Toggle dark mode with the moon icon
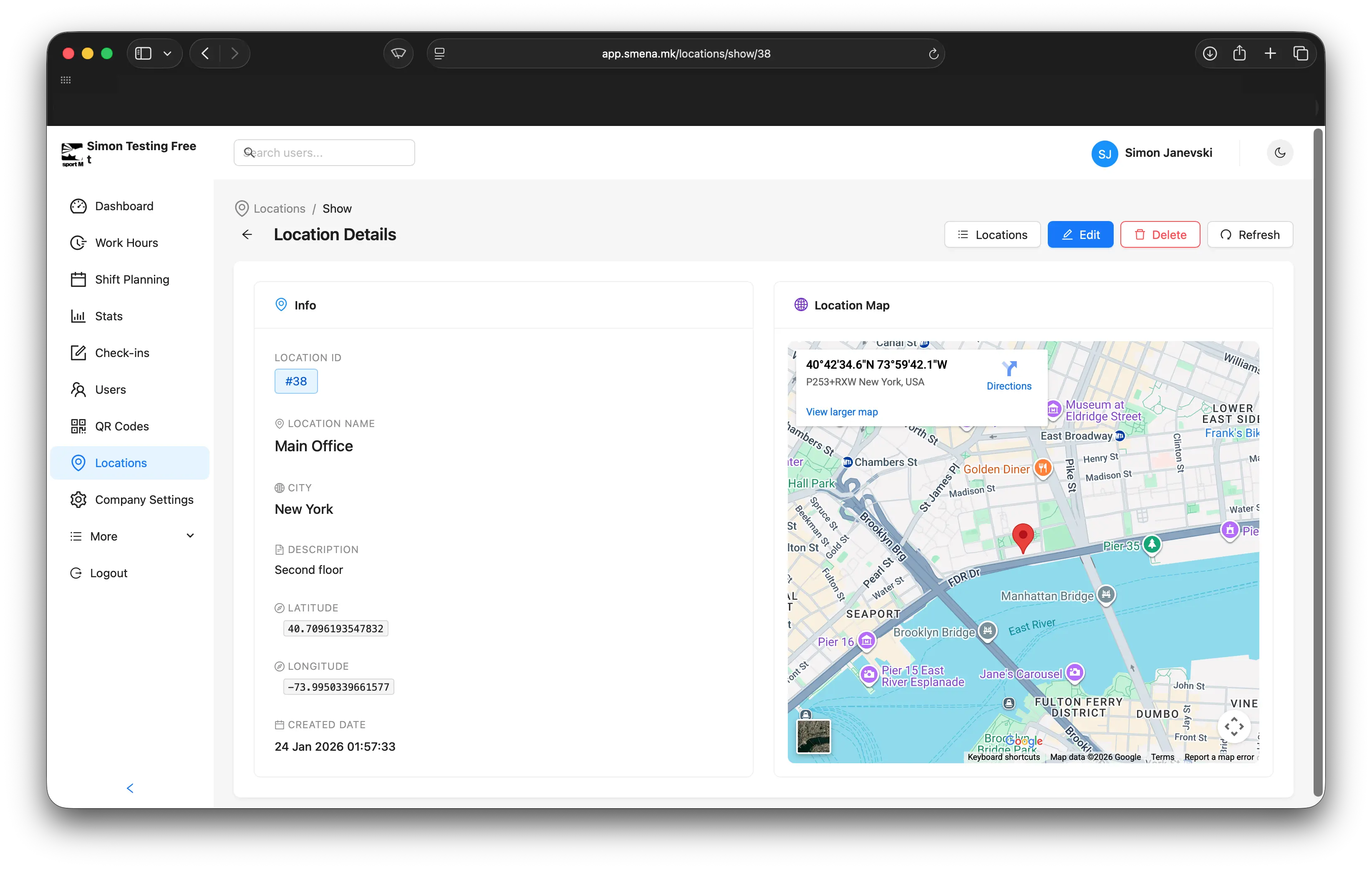Viewport: 1372px width, 870px height. (1280, 153)
